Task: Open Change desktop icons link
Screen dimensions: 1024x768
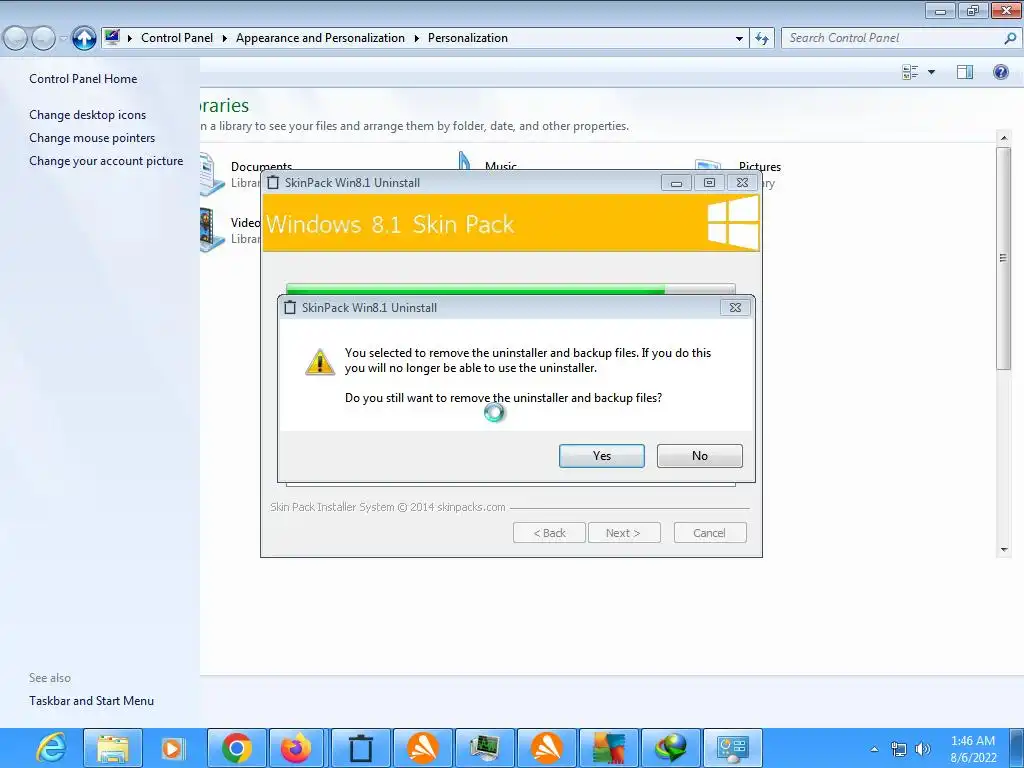Action: tap(88, 115)
